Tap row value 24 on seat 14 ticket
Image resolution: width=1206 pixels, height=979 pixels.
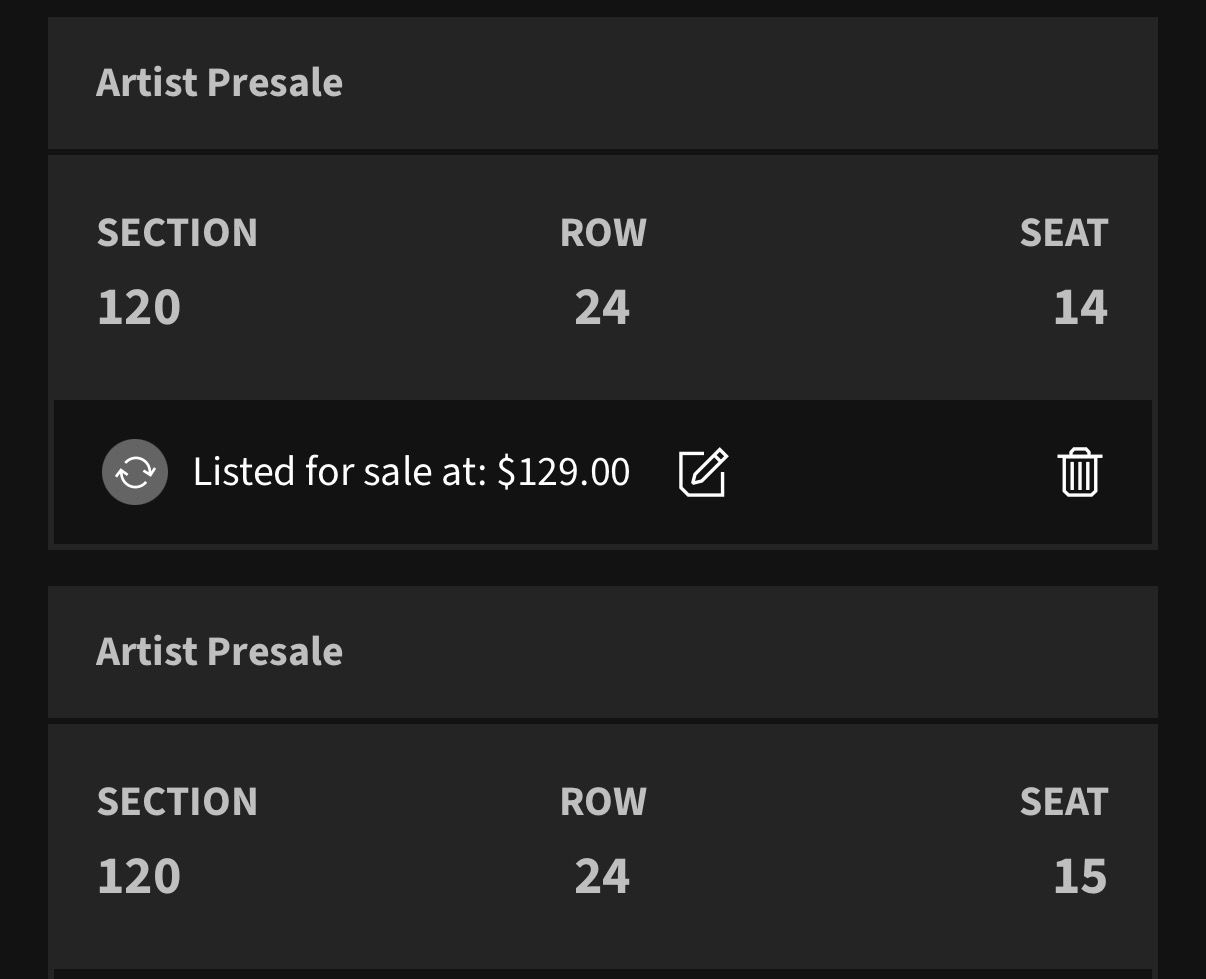tap(602, 307)
